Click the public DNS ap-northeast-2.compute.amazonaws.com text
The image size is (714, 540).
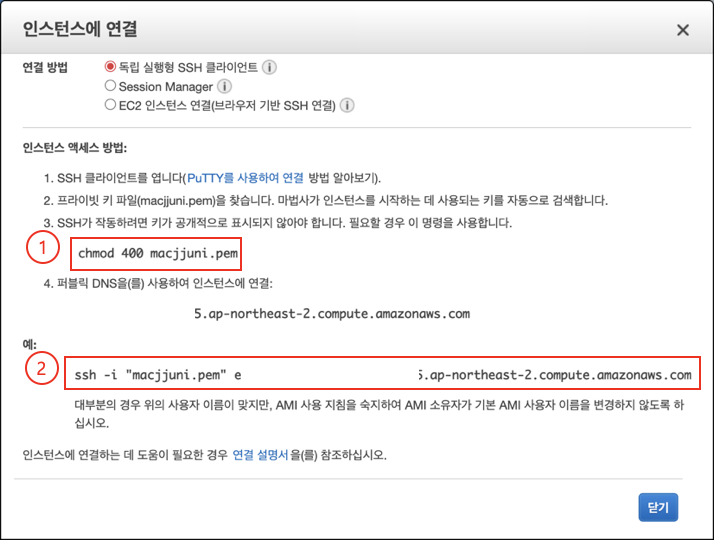pos(332,314)
